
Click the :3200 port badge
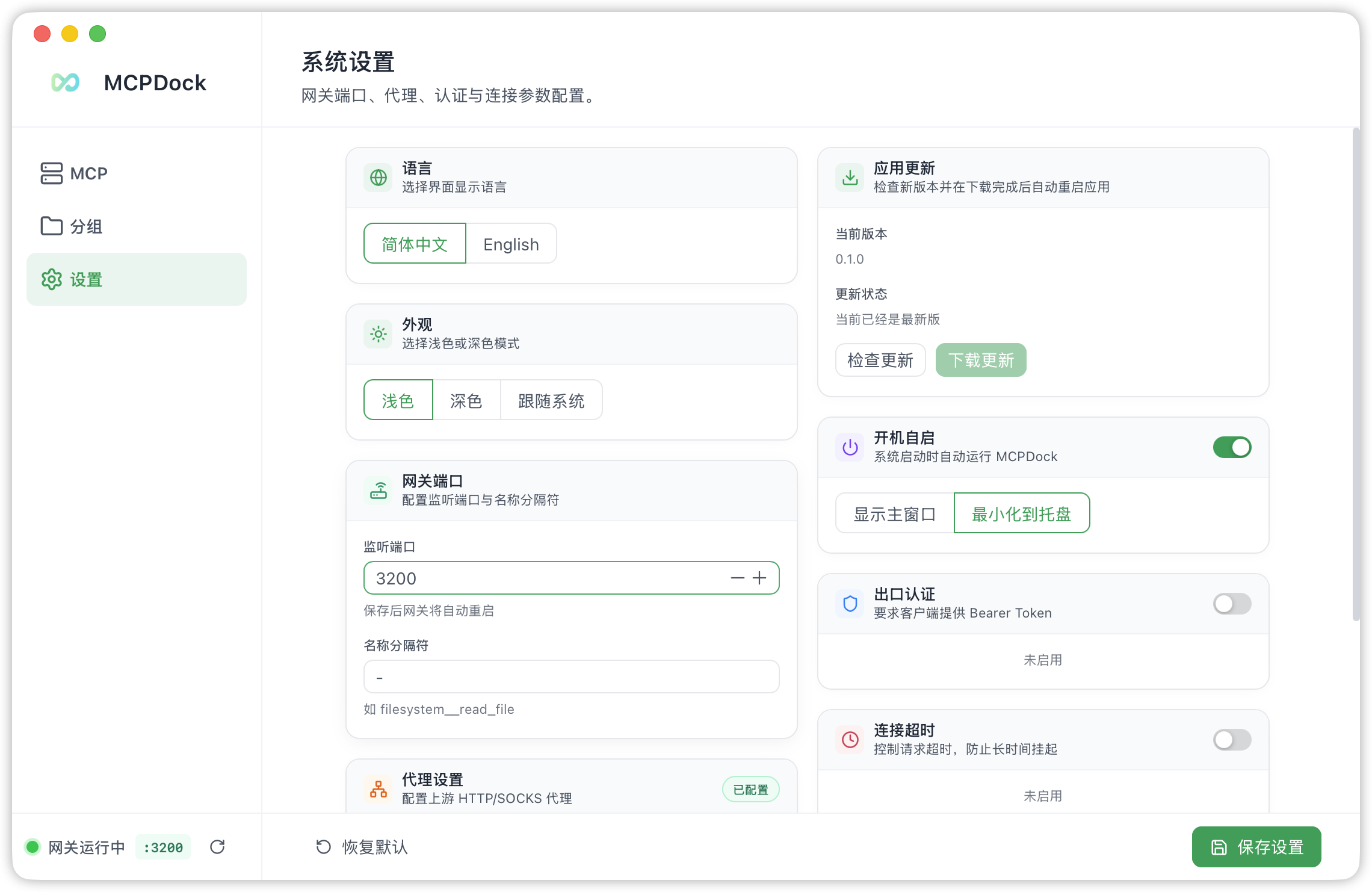[x=163, y=847]
